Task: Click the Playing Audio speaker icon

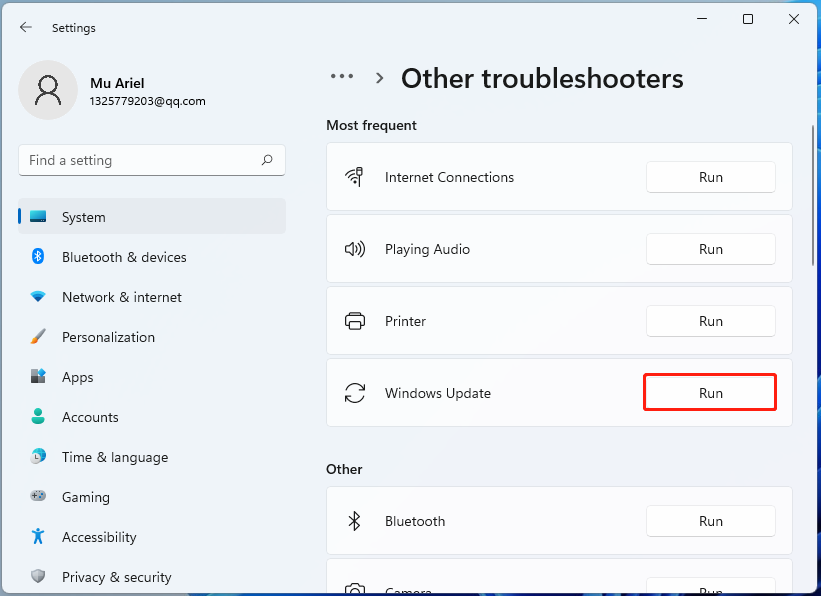Action: [x=354, y=249]
